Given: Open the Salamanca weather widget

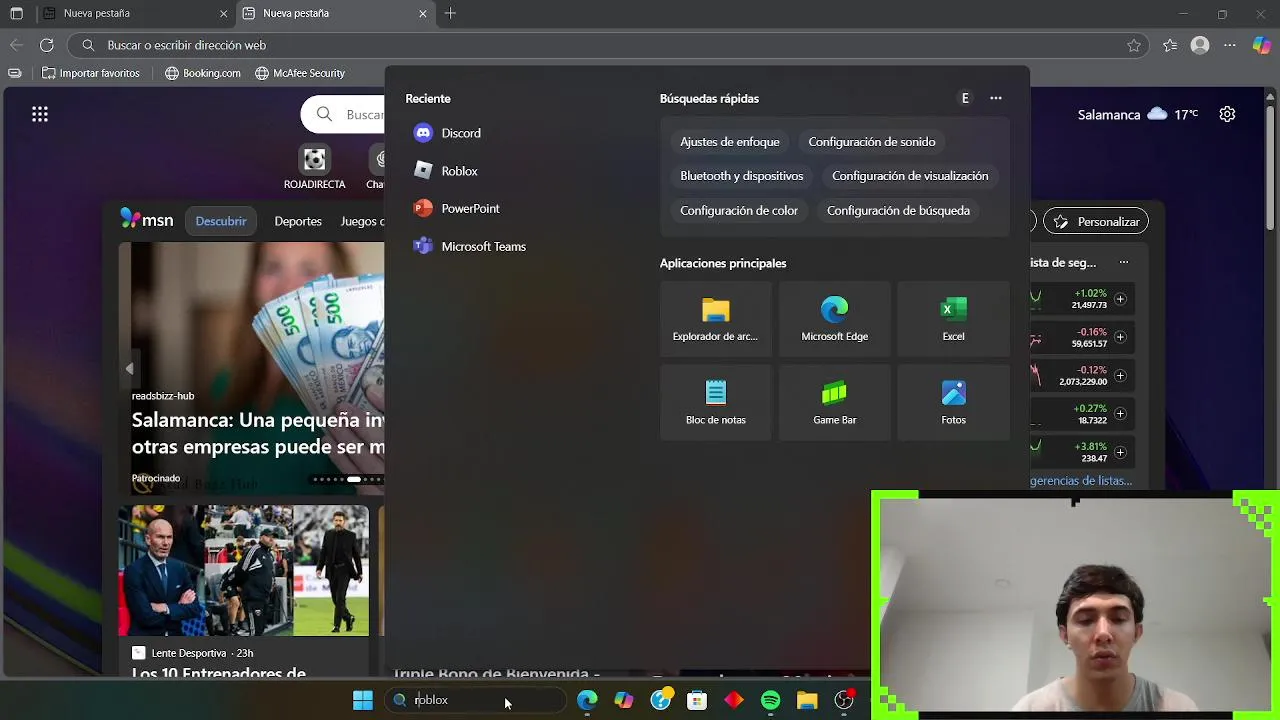Looking at the screenshot, I should (x=1138, y=114).
